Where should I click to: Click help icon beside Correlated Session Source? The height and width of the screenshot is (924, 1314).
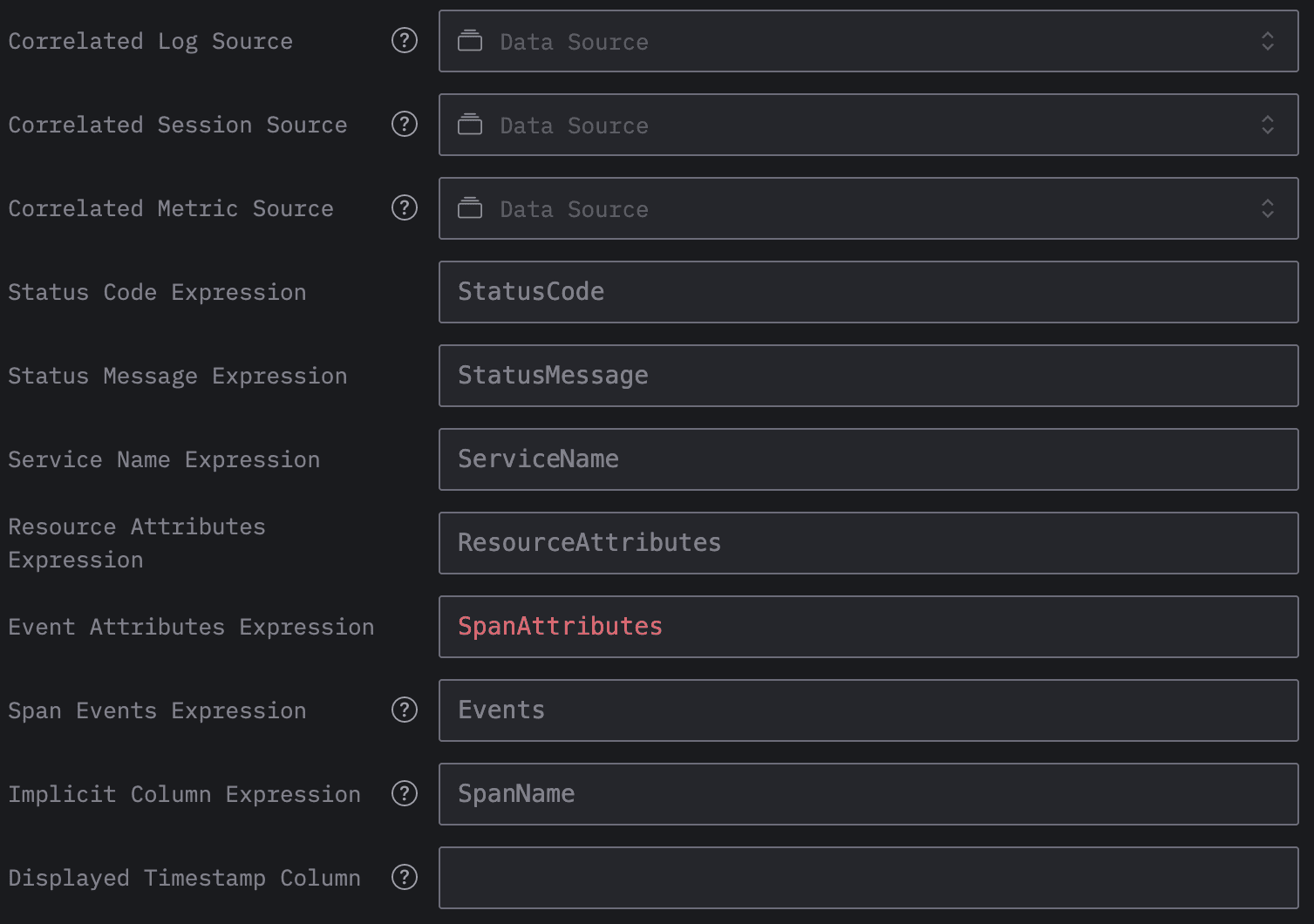click(x=405, y=124)
